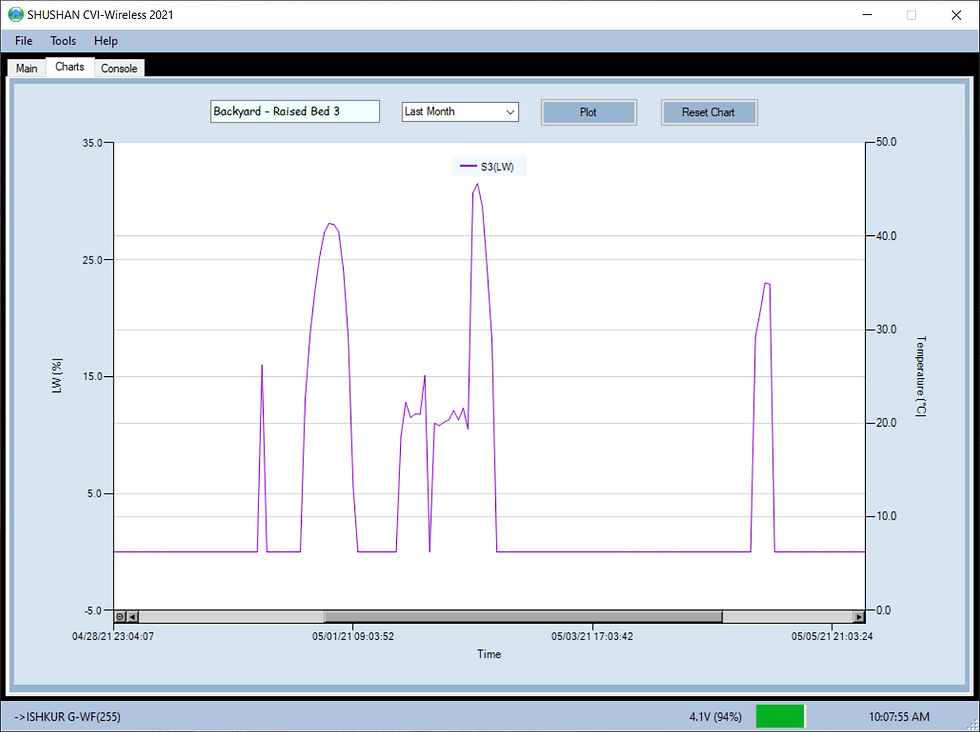Viewport: 980px width, 732px height.
Task: Click the Plot button
Action: coord(588,113)
